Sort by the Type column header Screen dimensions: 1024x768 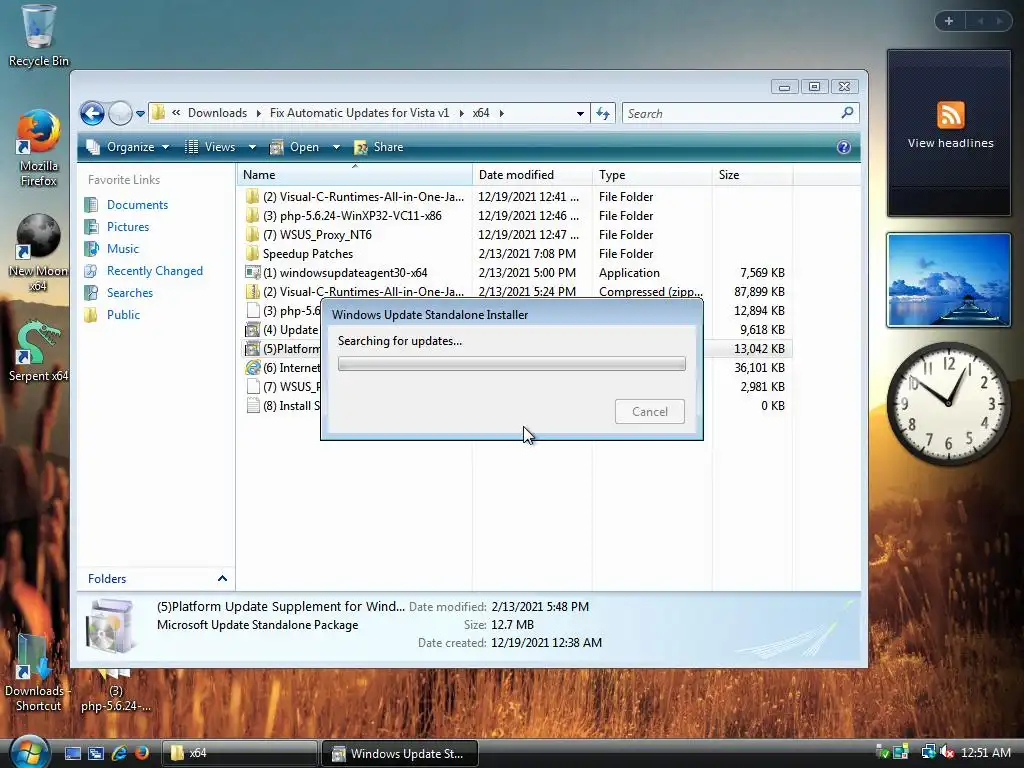tap(652, 175)
